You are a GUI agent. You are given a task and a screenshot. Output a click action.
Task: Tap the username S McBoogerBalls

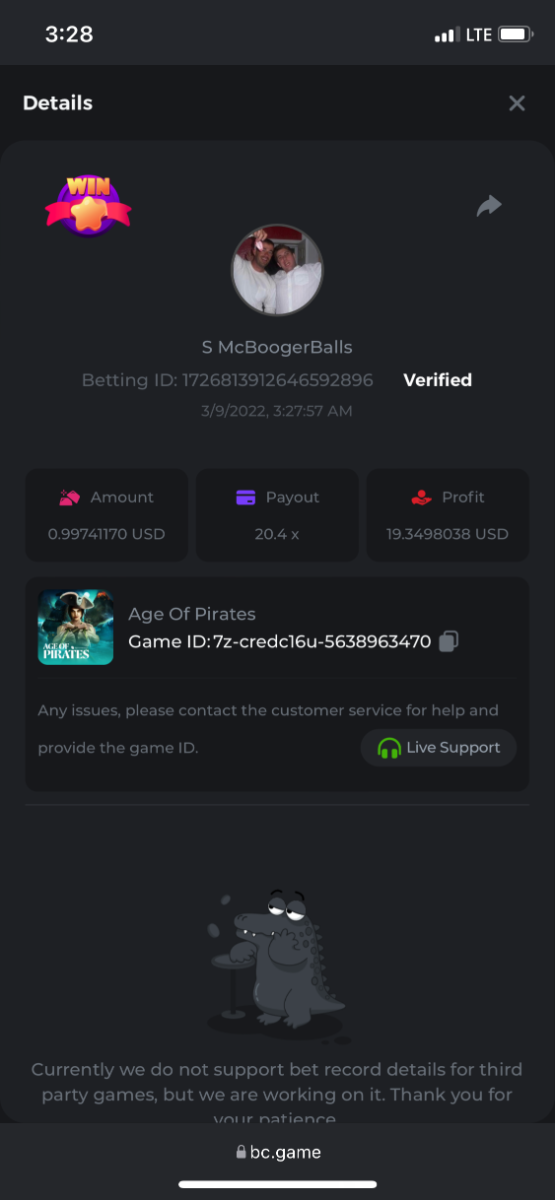pyautogui.click(x=277, y=347)
